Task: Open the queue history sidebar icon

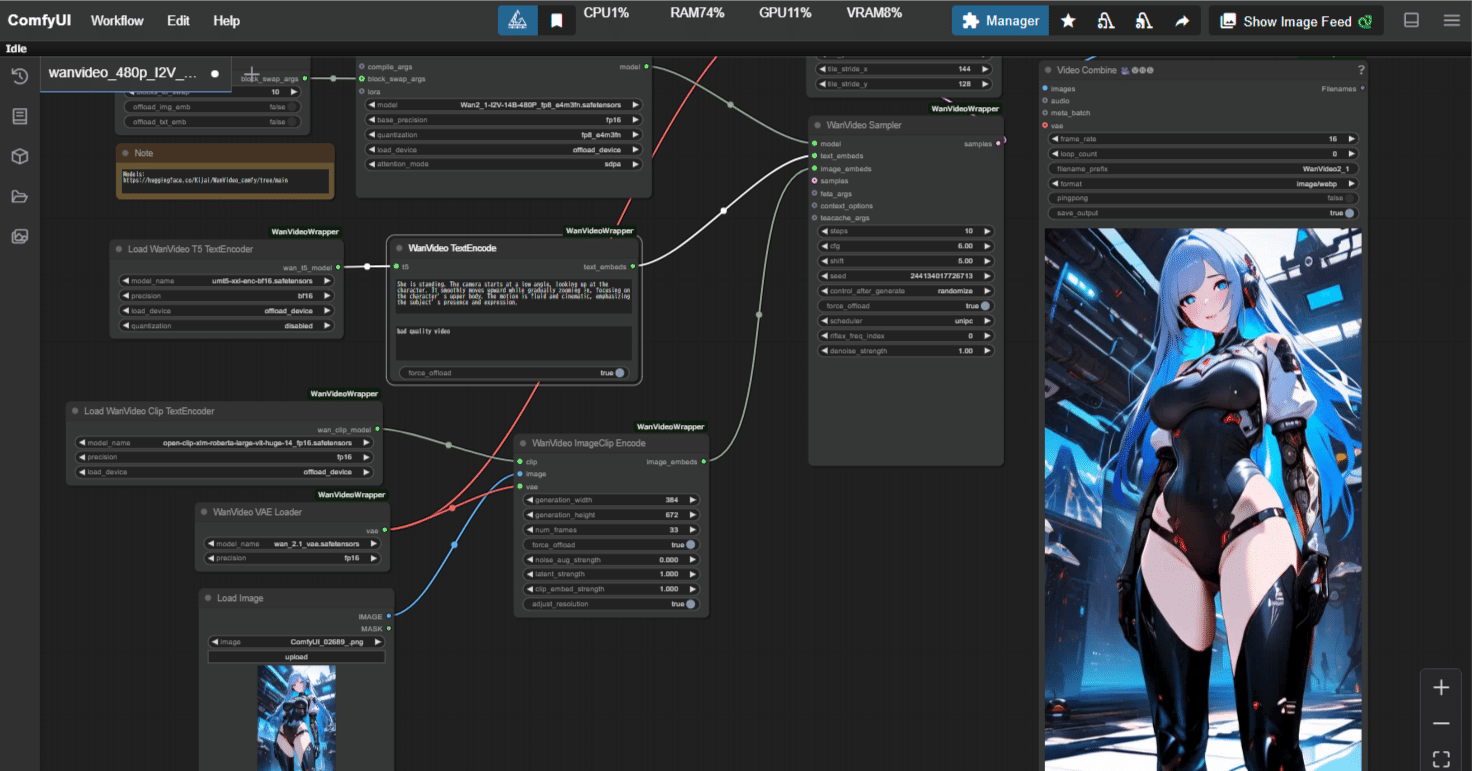Action: pos(19,77)
